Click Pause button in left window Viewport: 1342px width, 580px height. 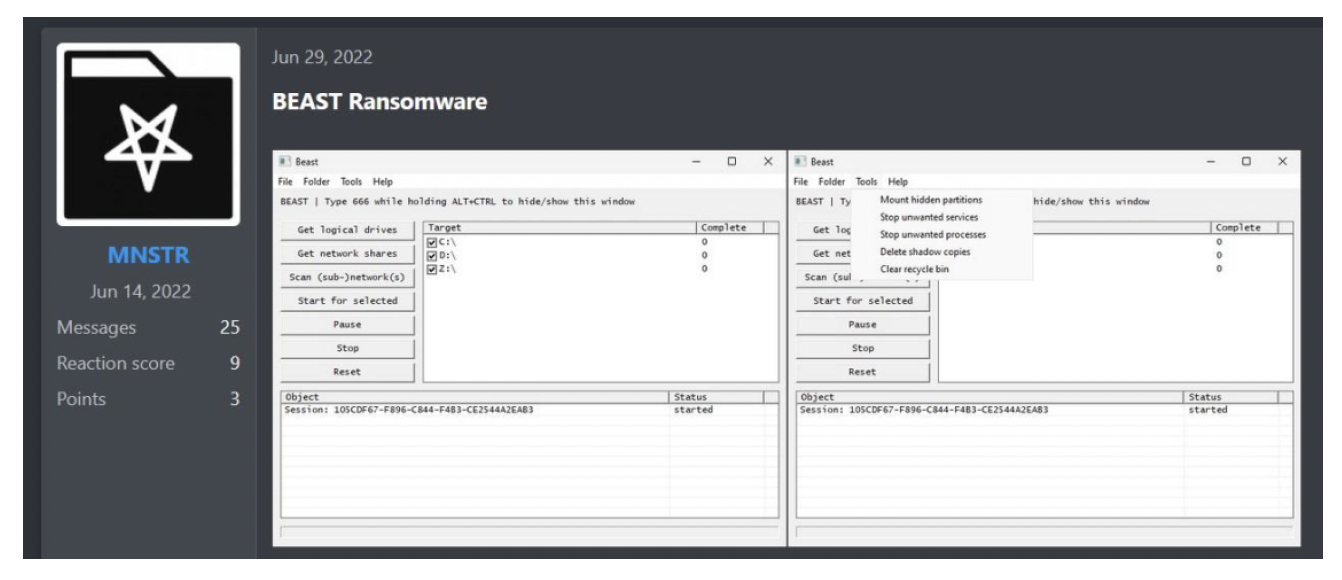coord(347,324)
